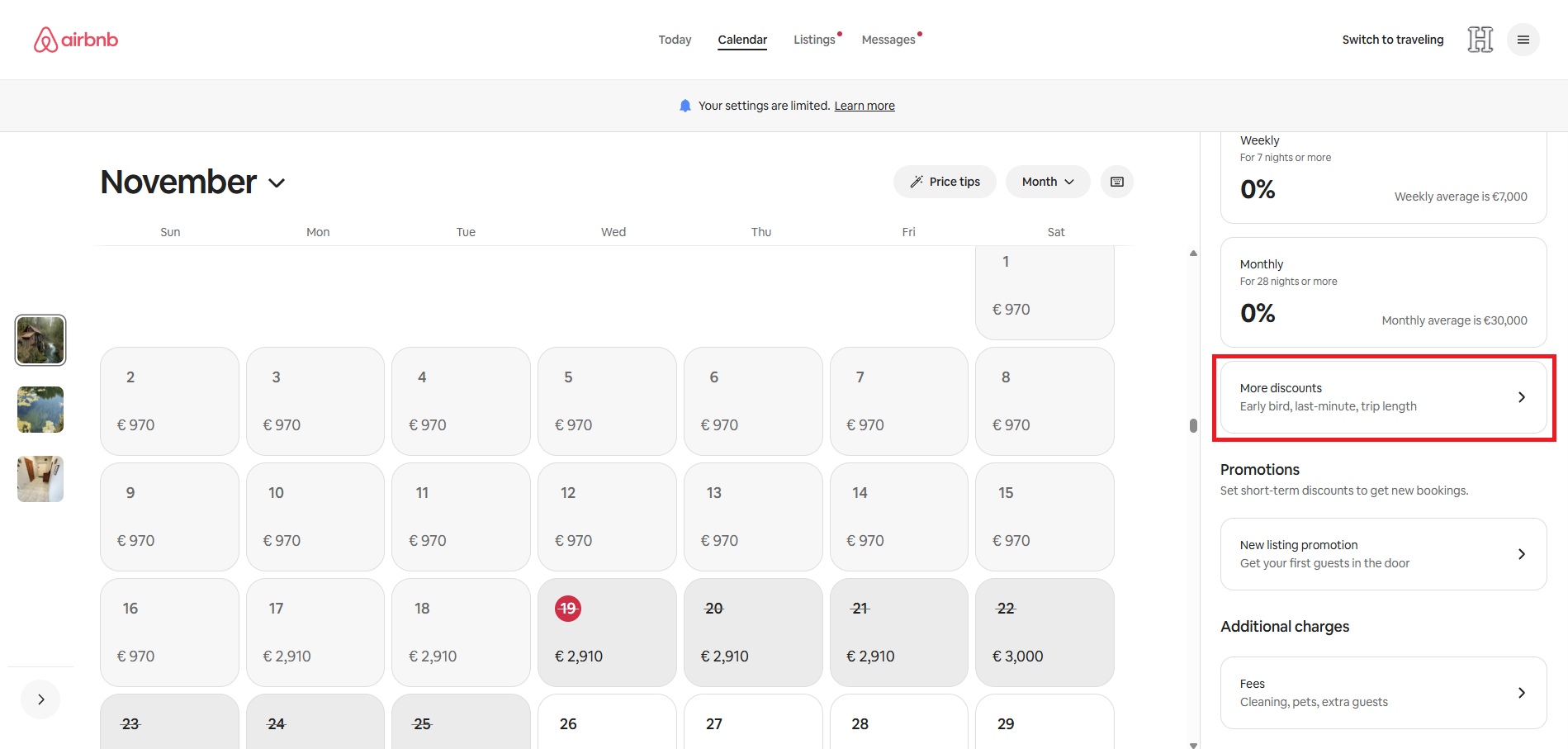1568x749 pixels.
Task: Select the lake flowers listing thumbnail
Action: [40, 410]
